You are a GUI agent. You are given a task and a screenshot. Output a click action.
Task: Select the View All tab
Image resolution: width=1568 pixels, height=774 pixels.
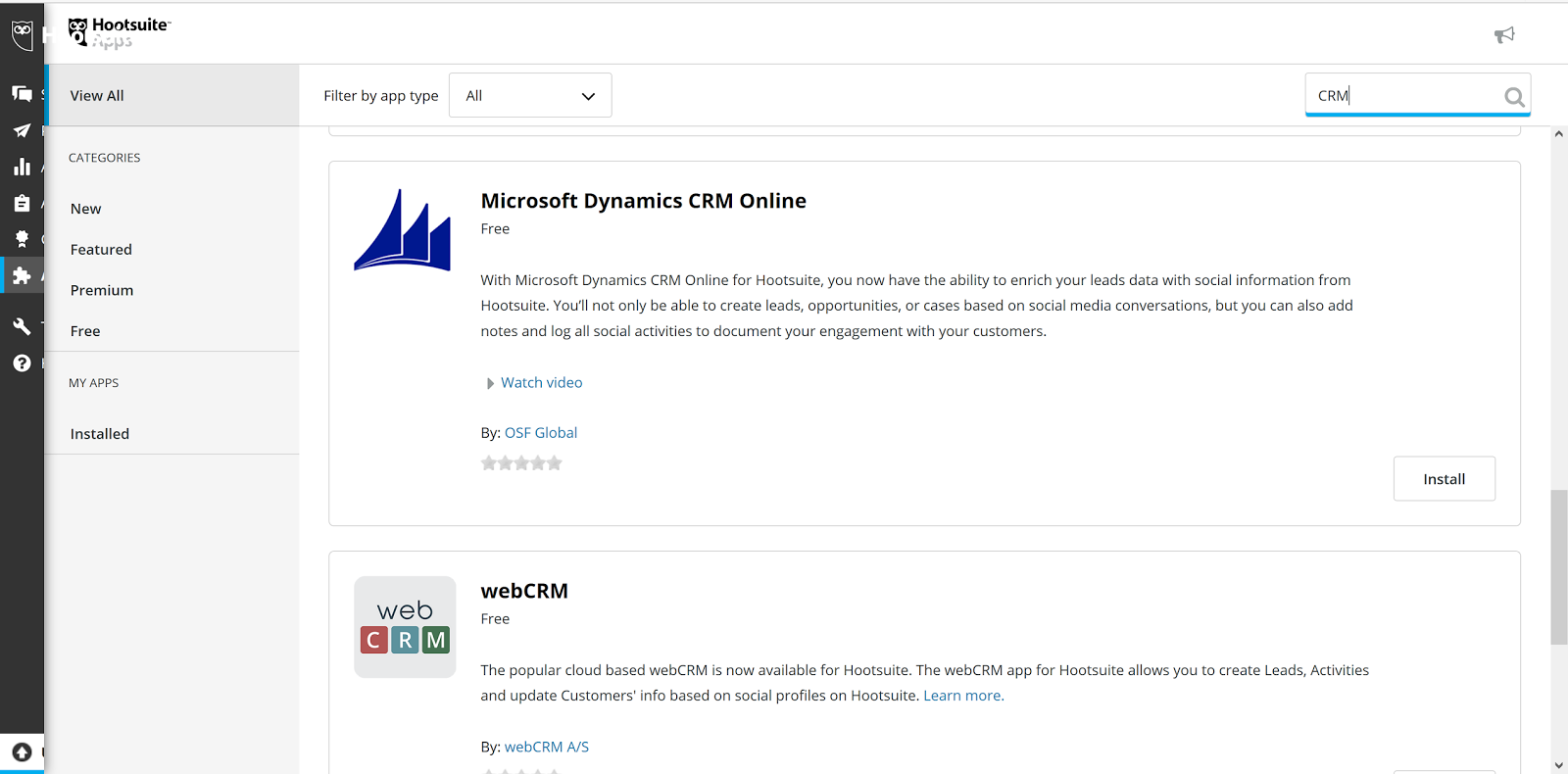click(x=172, y=95)
